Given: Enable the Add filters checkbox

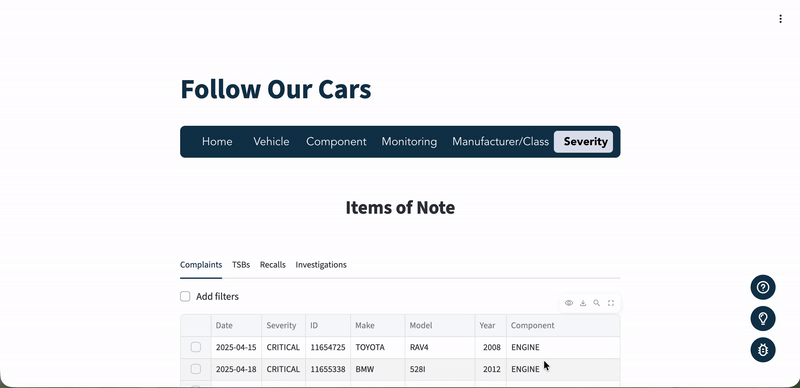Looking at the screenshot, I should 185,297.
